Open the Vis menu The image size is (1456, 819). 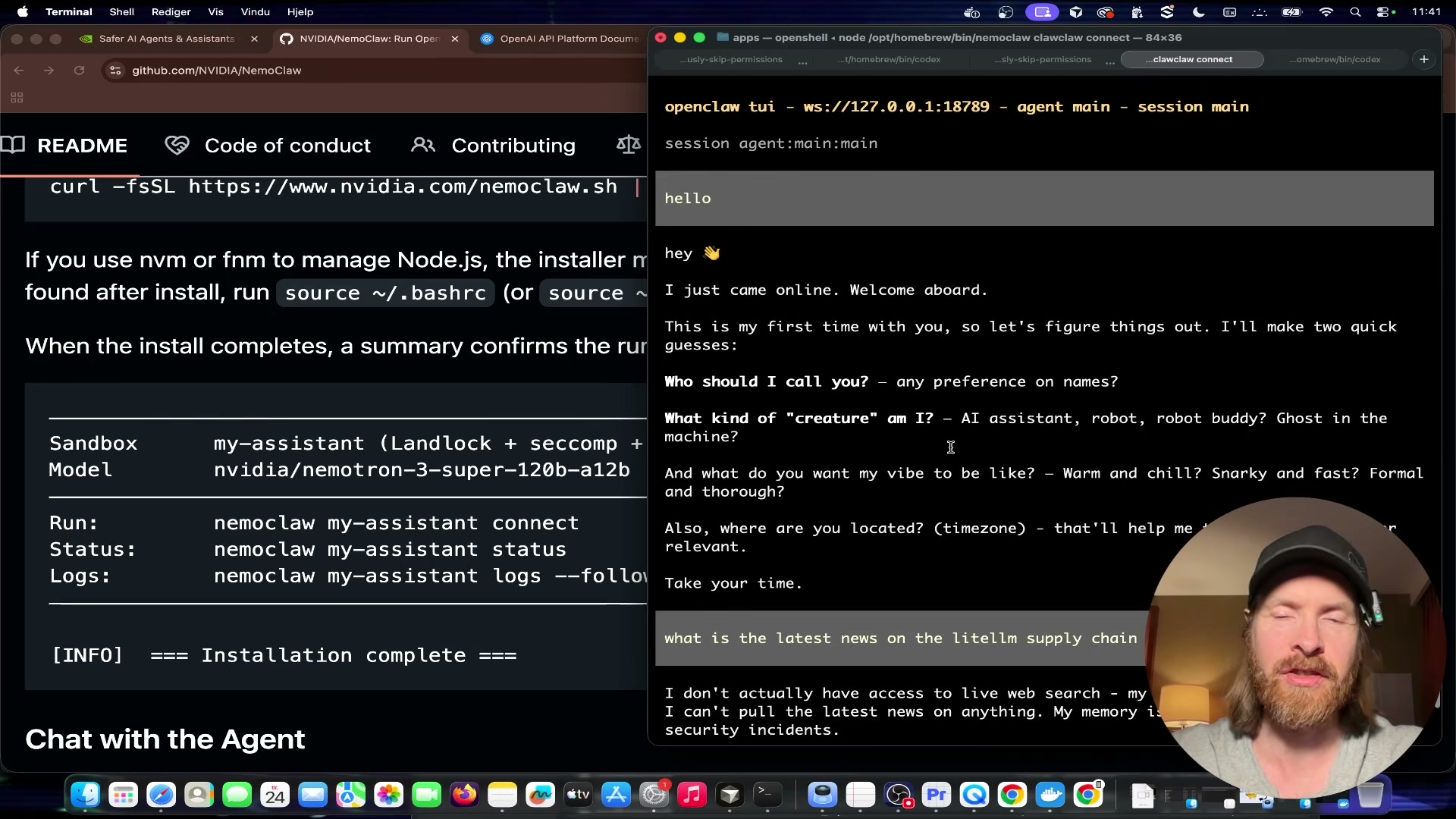[216, 12]
